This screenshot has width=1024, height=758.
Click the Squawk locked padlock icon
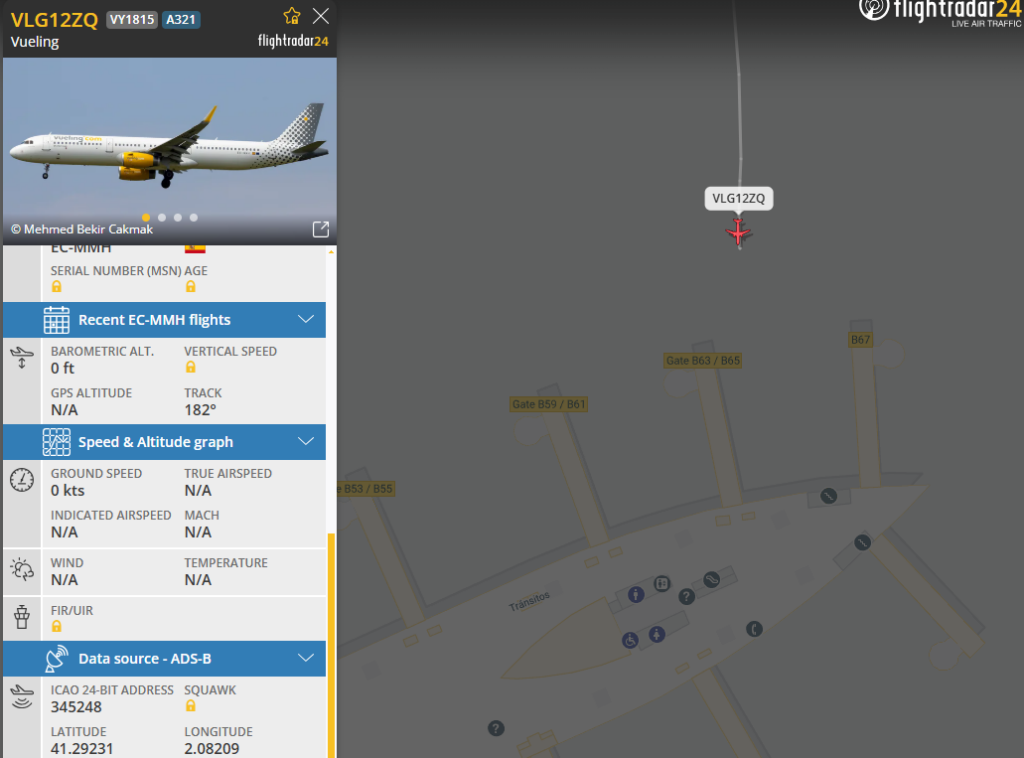click(190, 706)
